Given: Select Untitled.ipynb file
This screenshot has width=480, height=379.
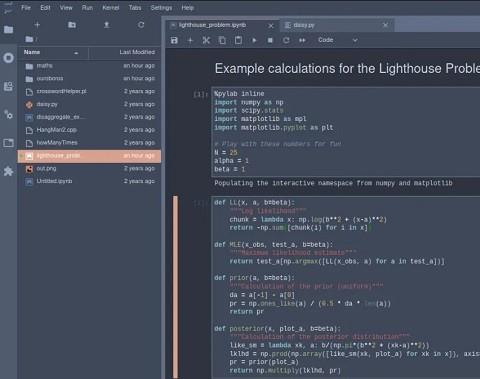Looking at the screenshot, I should (x=89, y=181).
